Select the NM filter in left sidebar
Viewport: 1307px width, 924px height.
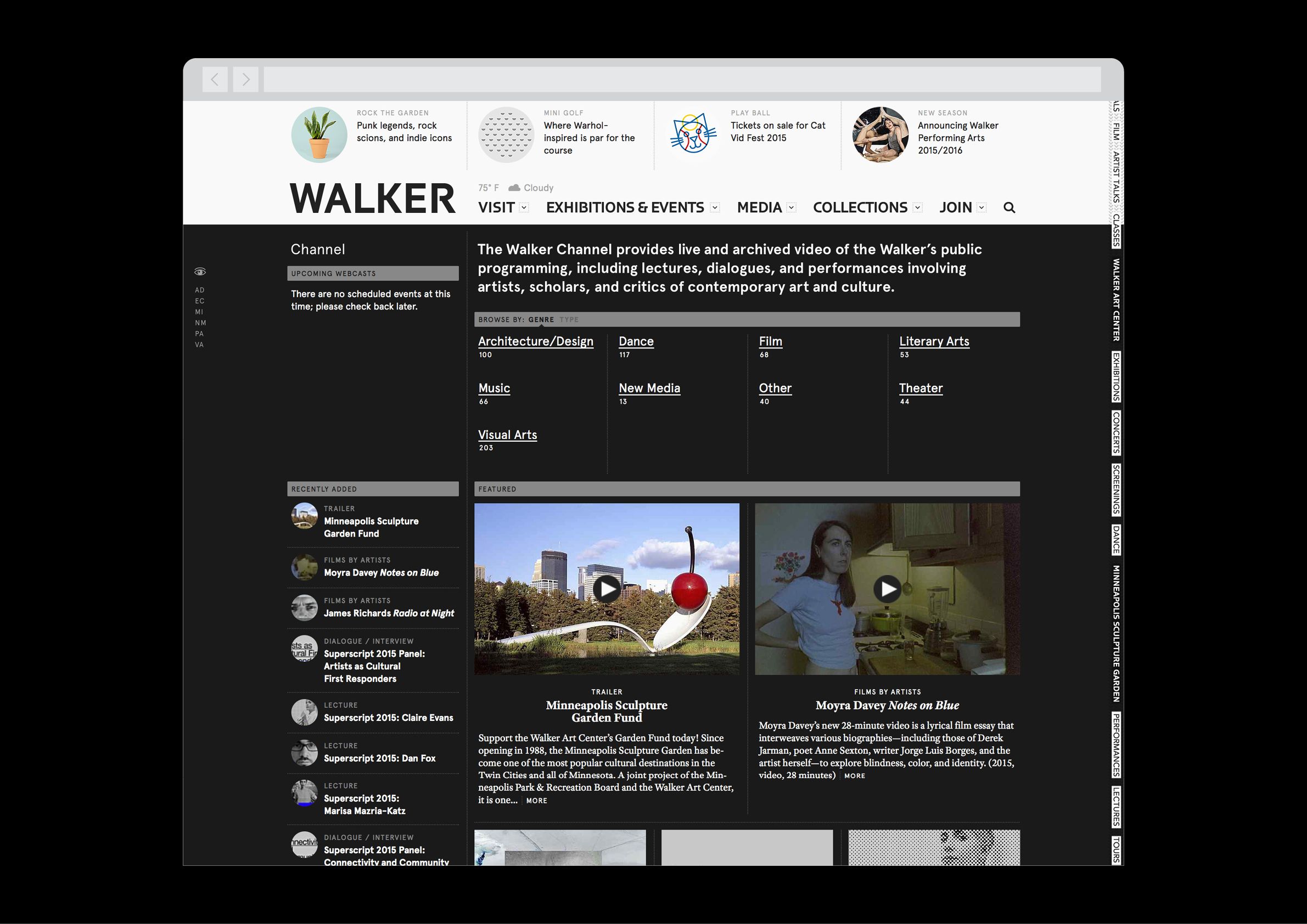200,323
